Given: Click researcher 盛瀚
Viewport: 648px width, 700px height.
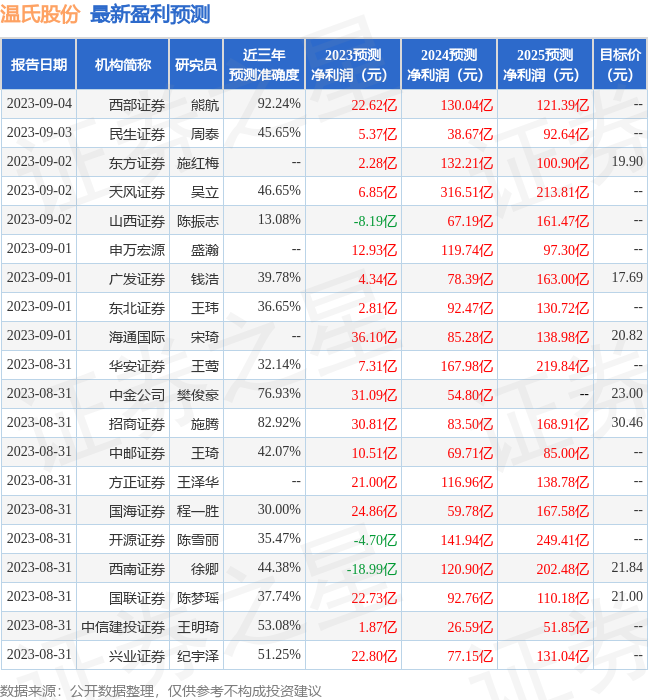Looking at the screenshot, I should coord(205,250).
